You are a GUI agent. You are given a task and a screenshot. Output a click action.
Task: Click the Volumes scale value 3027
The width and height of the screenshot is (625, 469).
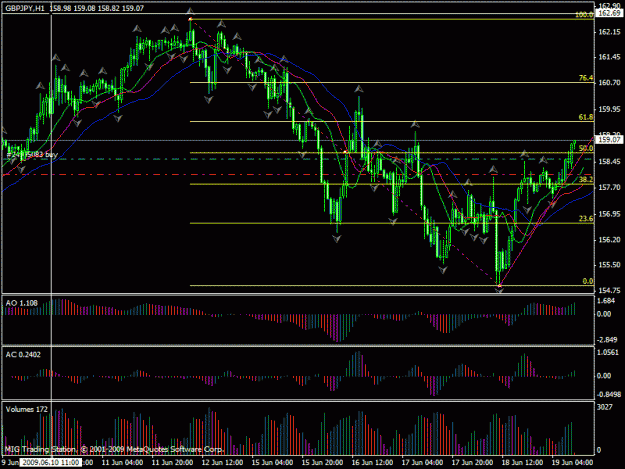tap(605, 407)
